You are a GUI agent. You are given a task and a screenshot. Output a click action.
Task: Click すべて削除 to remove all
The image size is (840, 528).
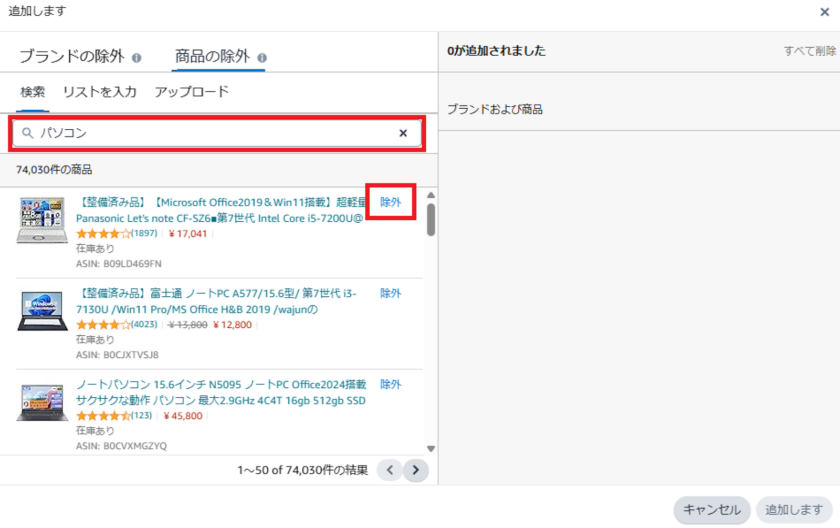click(x=809, y=51)
